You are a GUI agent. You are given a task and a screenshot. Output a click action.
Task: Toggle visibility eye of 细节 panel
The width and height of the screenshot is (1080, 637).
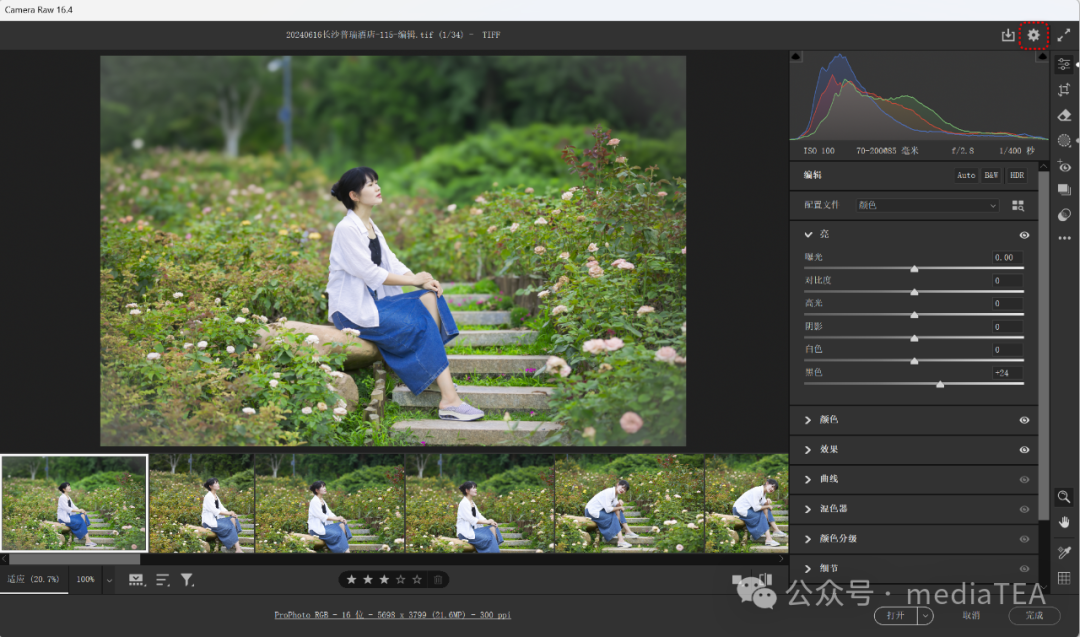click(x=1024, y=568)
